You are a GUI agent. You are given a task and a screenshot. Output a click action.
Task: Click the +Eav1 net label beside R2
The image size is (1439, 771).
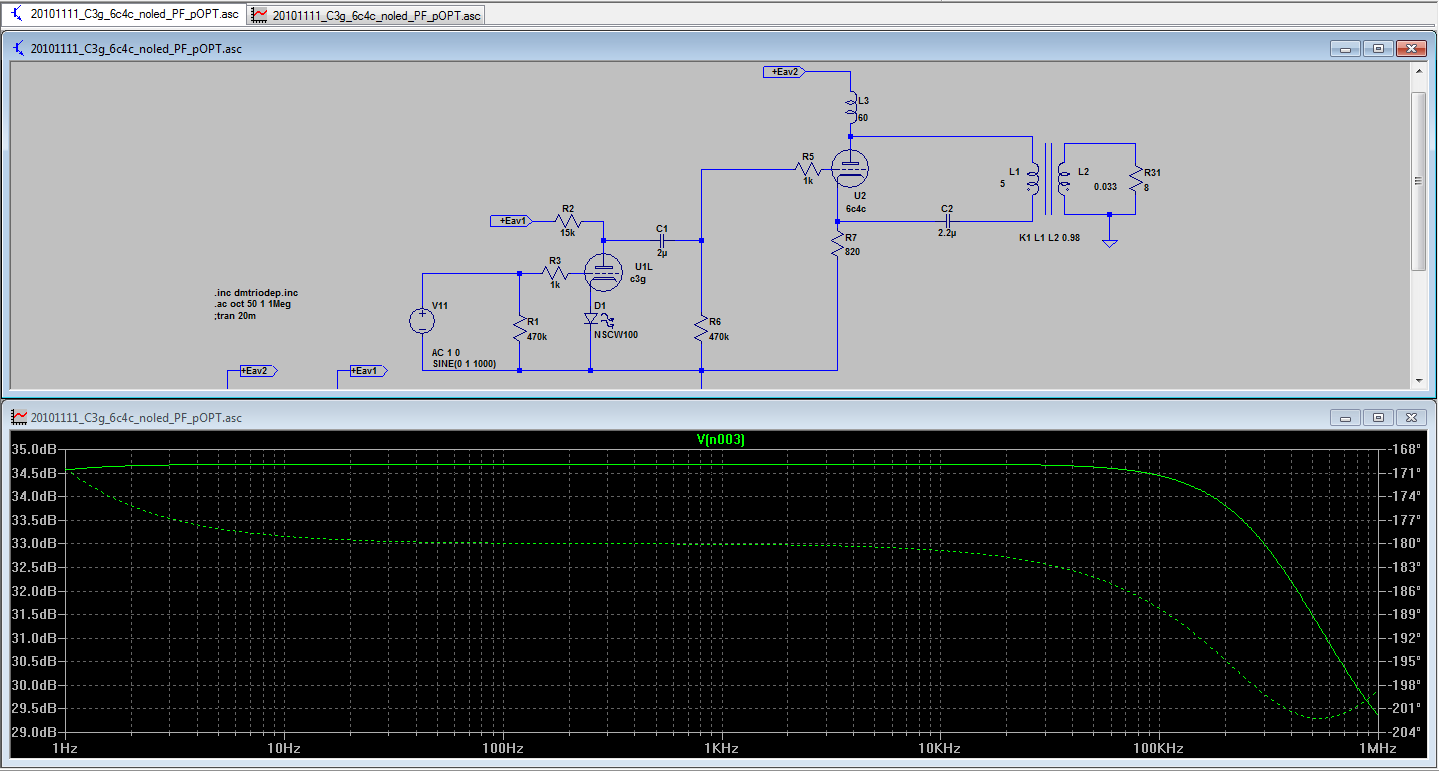click(511, 221)
